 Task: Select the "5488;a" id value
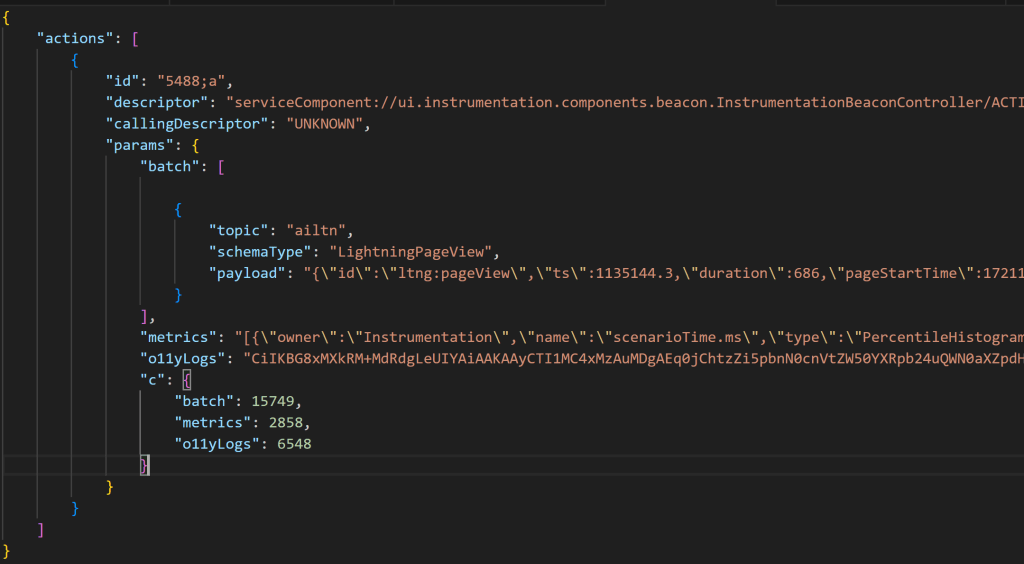191,82
